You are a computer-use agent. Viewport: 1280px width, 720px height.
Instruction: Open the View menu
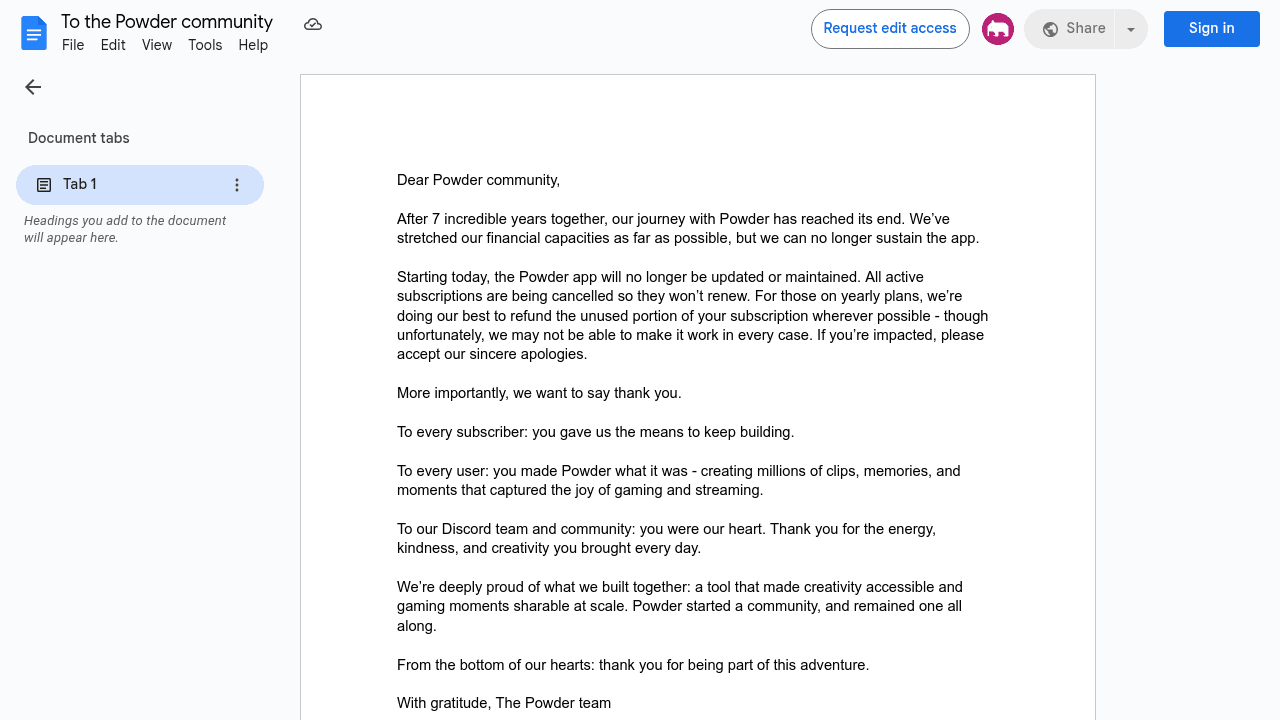tap(157, 45)
